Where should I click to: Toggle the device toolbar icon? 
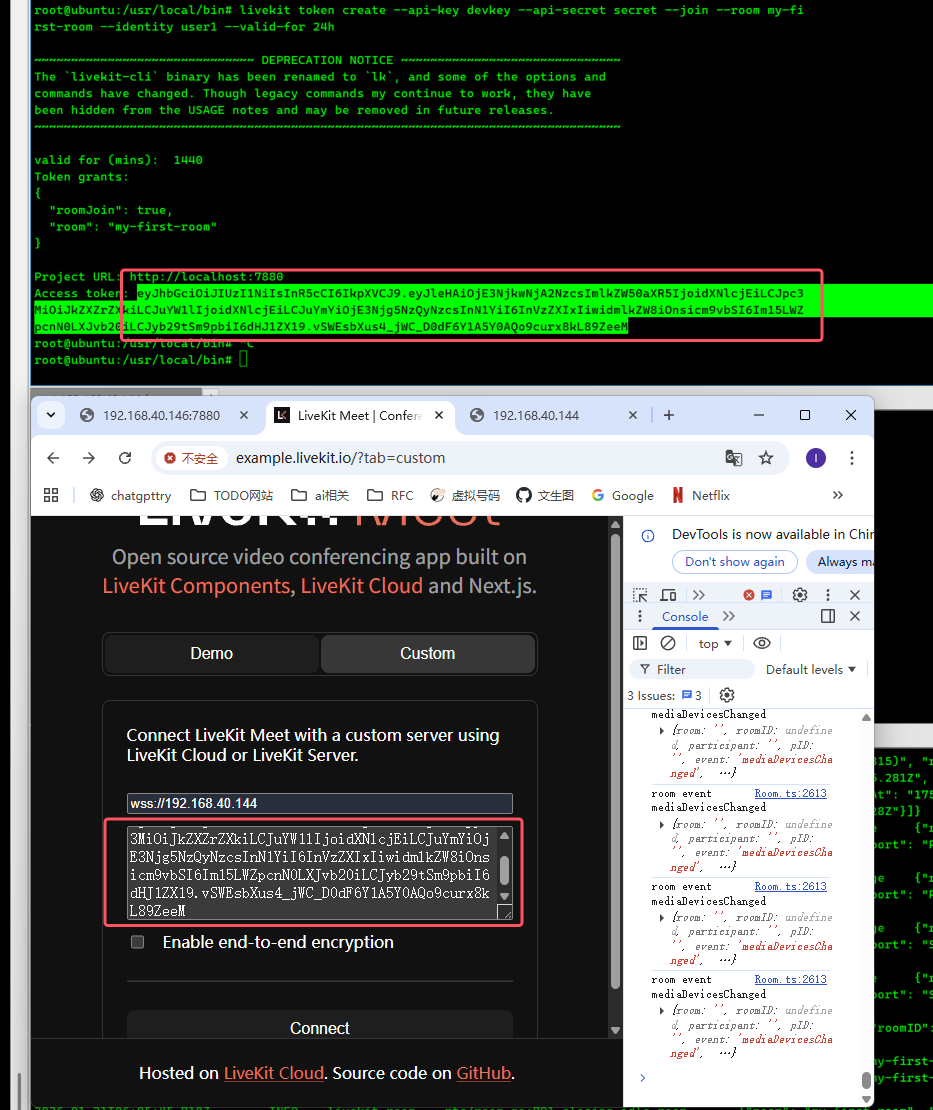668,595
